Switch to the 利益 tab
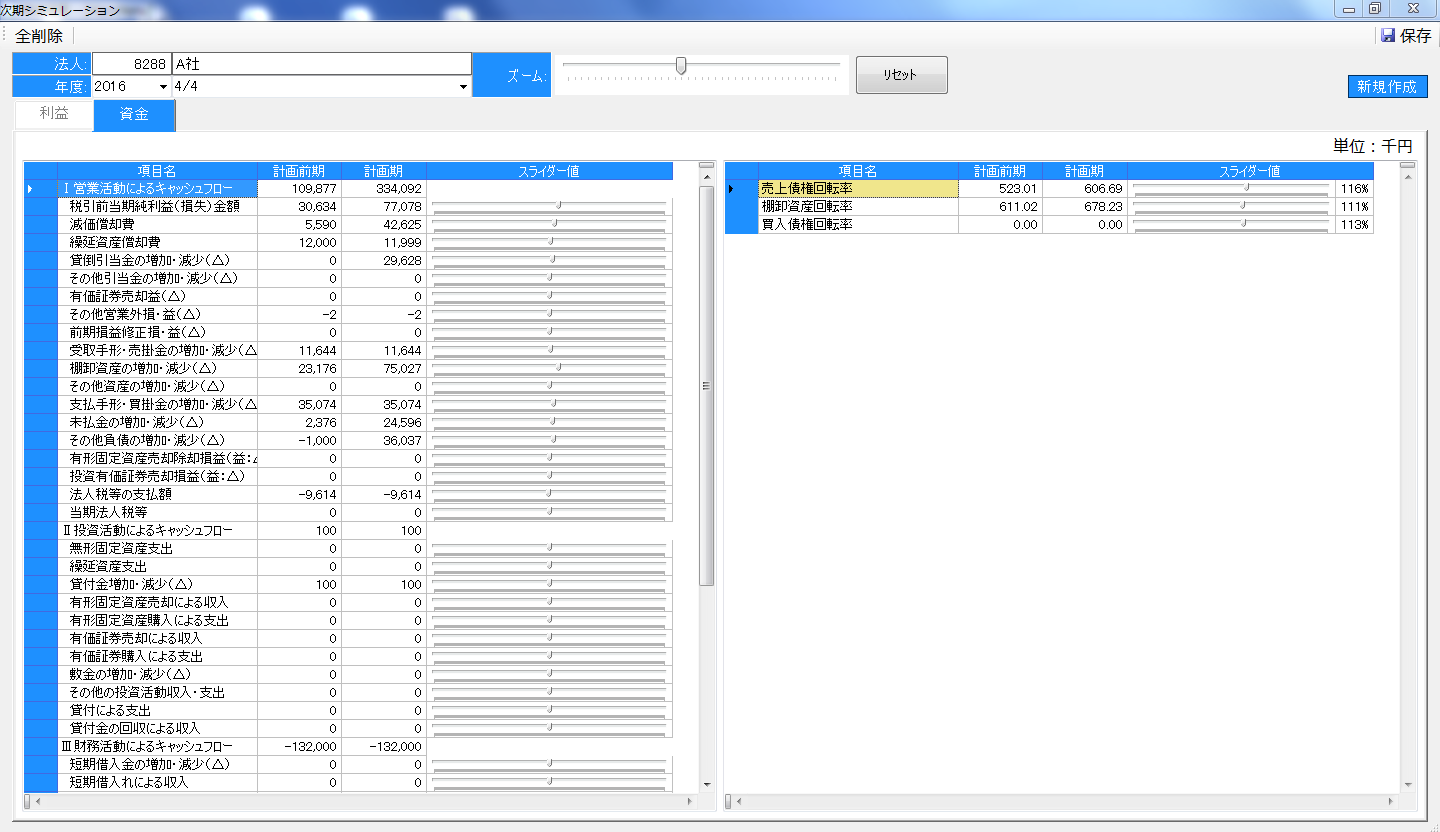The image size is (1440, 832). point(54,114)
